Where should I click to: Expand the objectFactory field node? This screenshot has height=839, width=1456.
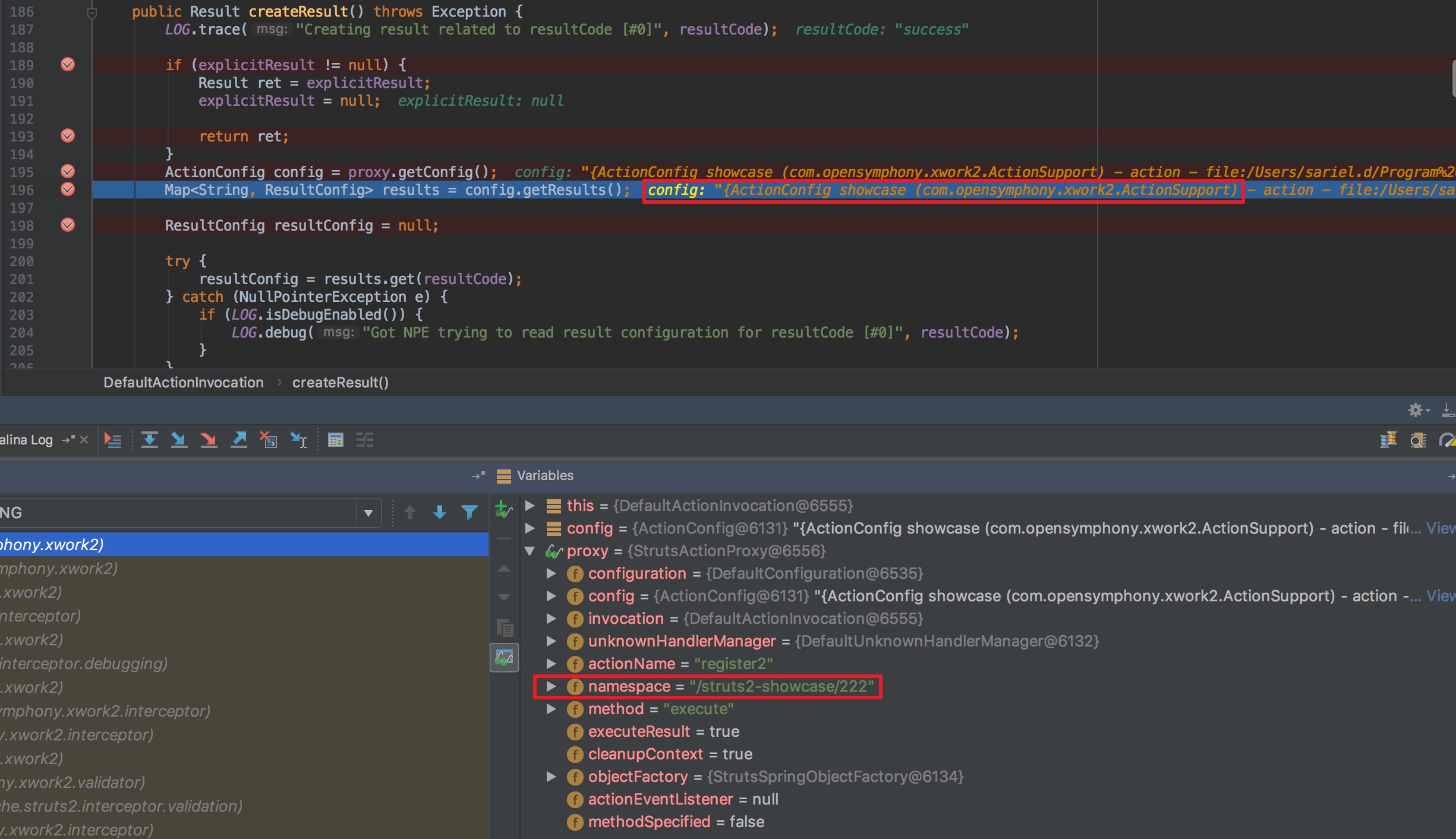point(551,777)
